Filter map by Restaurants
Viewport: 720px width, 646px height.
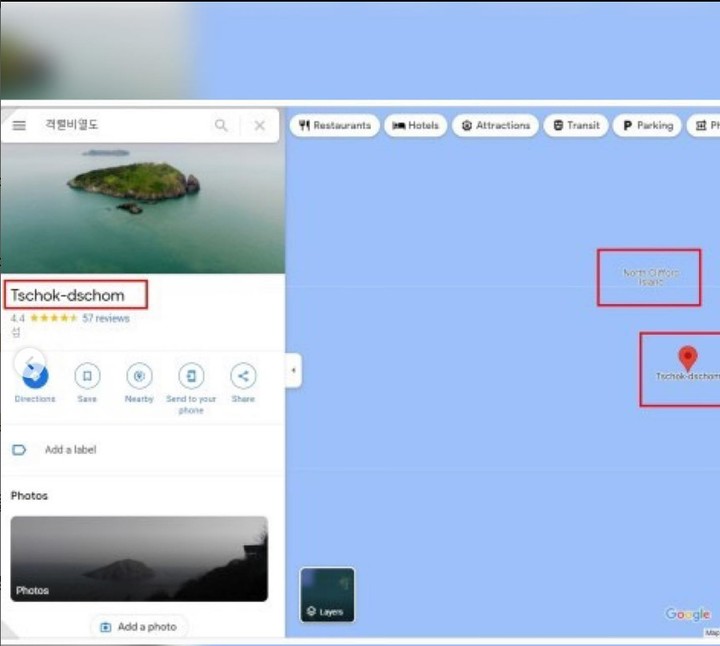click(x=335, y=125)
